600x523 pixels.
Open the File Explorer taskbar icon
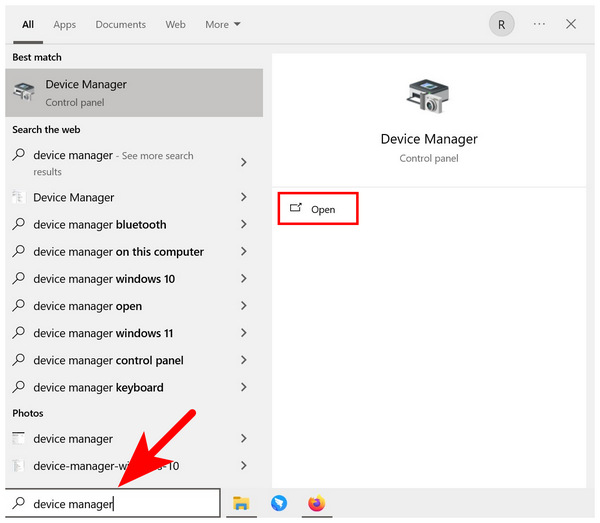[x=241, y=503]
